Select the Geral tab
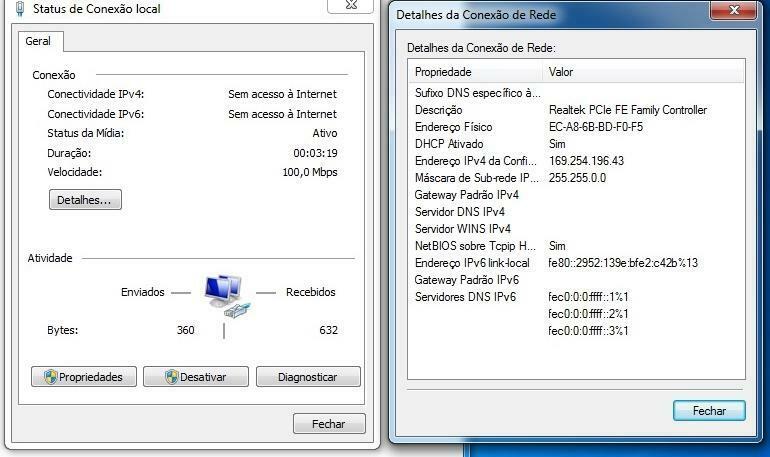Viewport: 770px width, 457px height. [38, 41]
